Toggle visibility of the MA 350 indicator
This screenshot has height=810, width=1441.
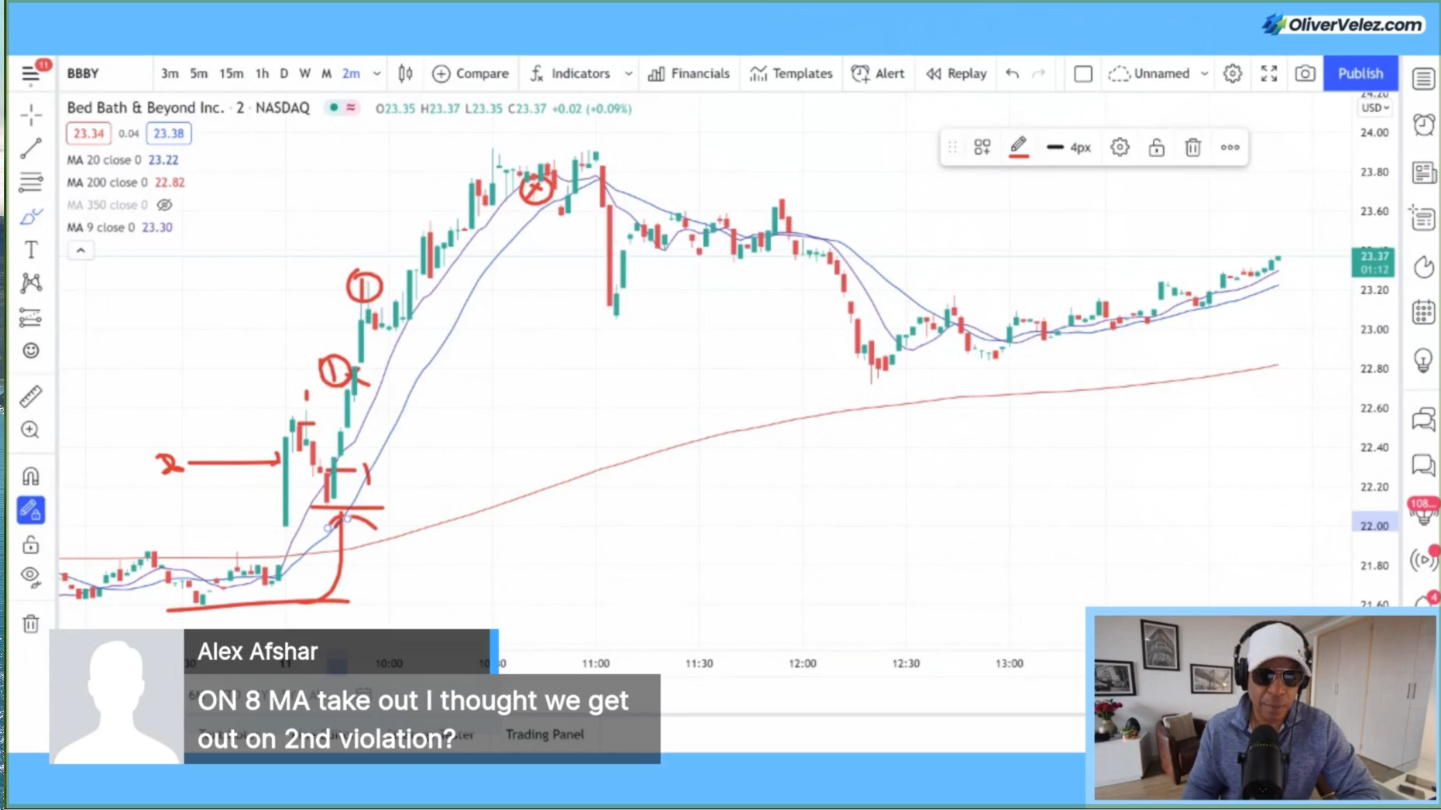[x=166, y=203]
